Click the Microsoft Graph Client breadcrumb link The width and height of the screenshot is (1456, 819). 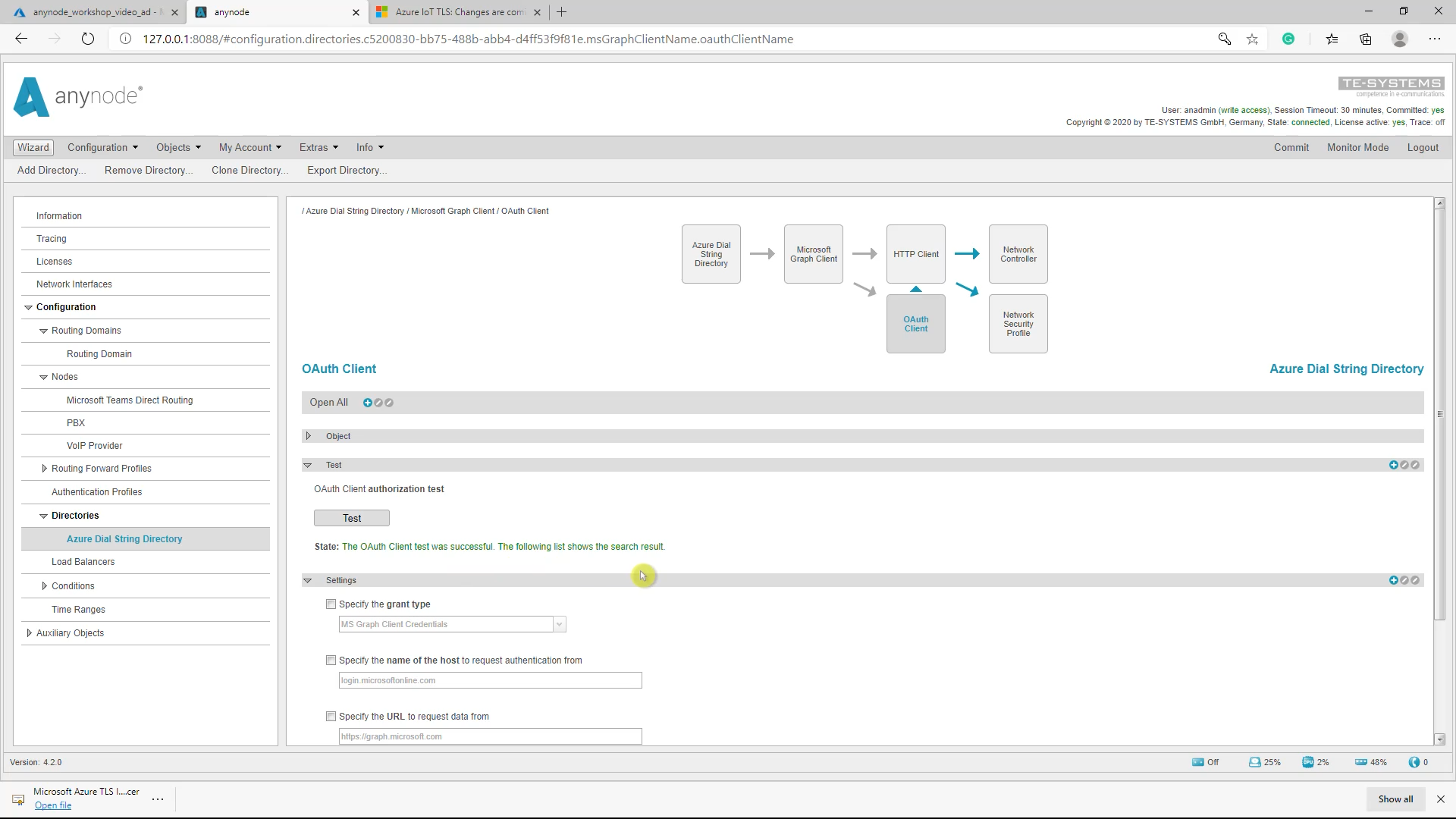coord(453,211)
